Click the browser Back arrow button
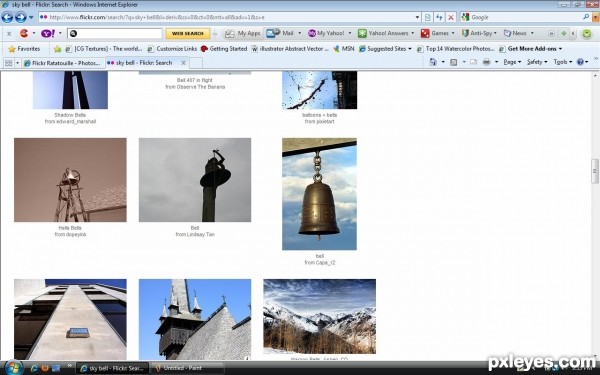This screenshot has height=375, width=600. [x=7, y=17]
